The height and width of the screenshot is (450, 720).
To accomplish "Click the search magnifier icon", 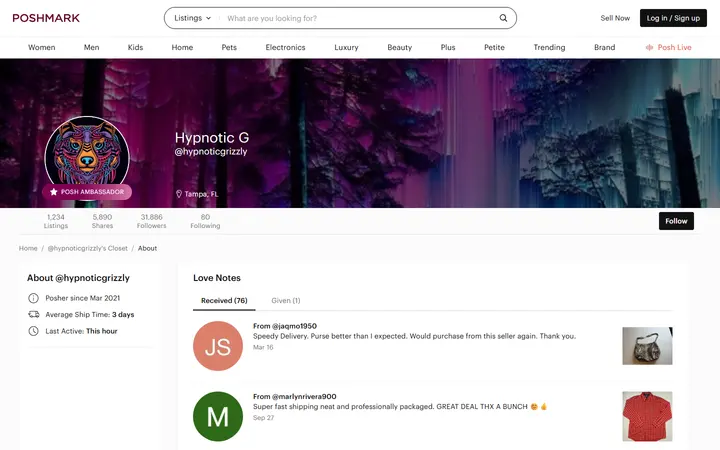I will coord(503,18).
